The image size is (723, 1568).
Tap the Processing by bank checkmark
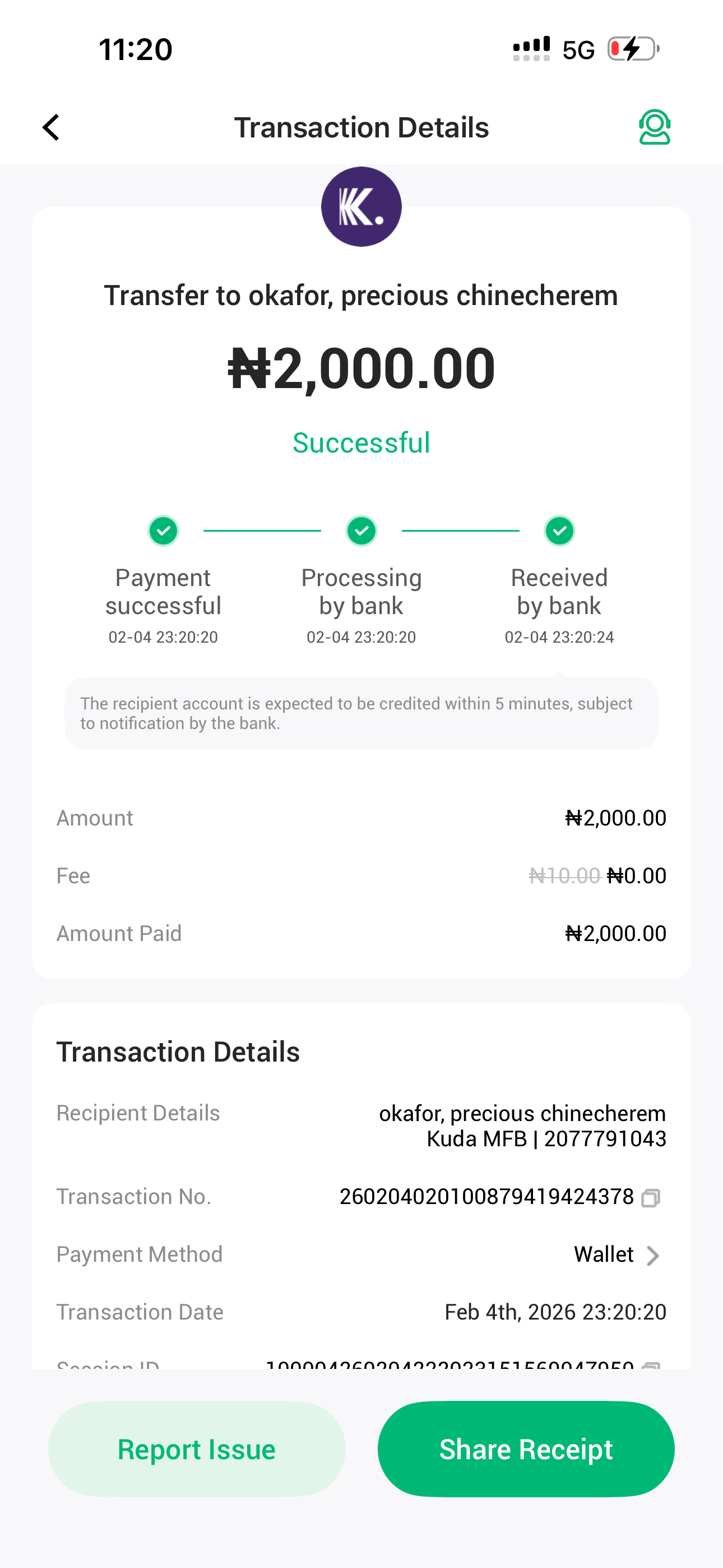[x=361, y=531]
